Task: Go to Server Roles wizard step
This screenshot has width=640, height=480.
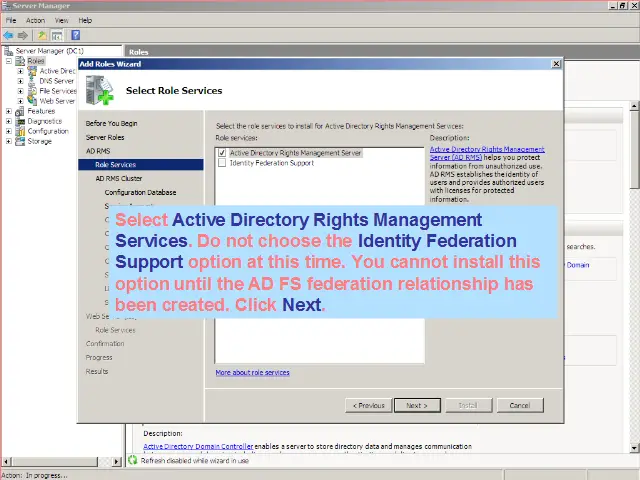Action: tap(105, 137)
